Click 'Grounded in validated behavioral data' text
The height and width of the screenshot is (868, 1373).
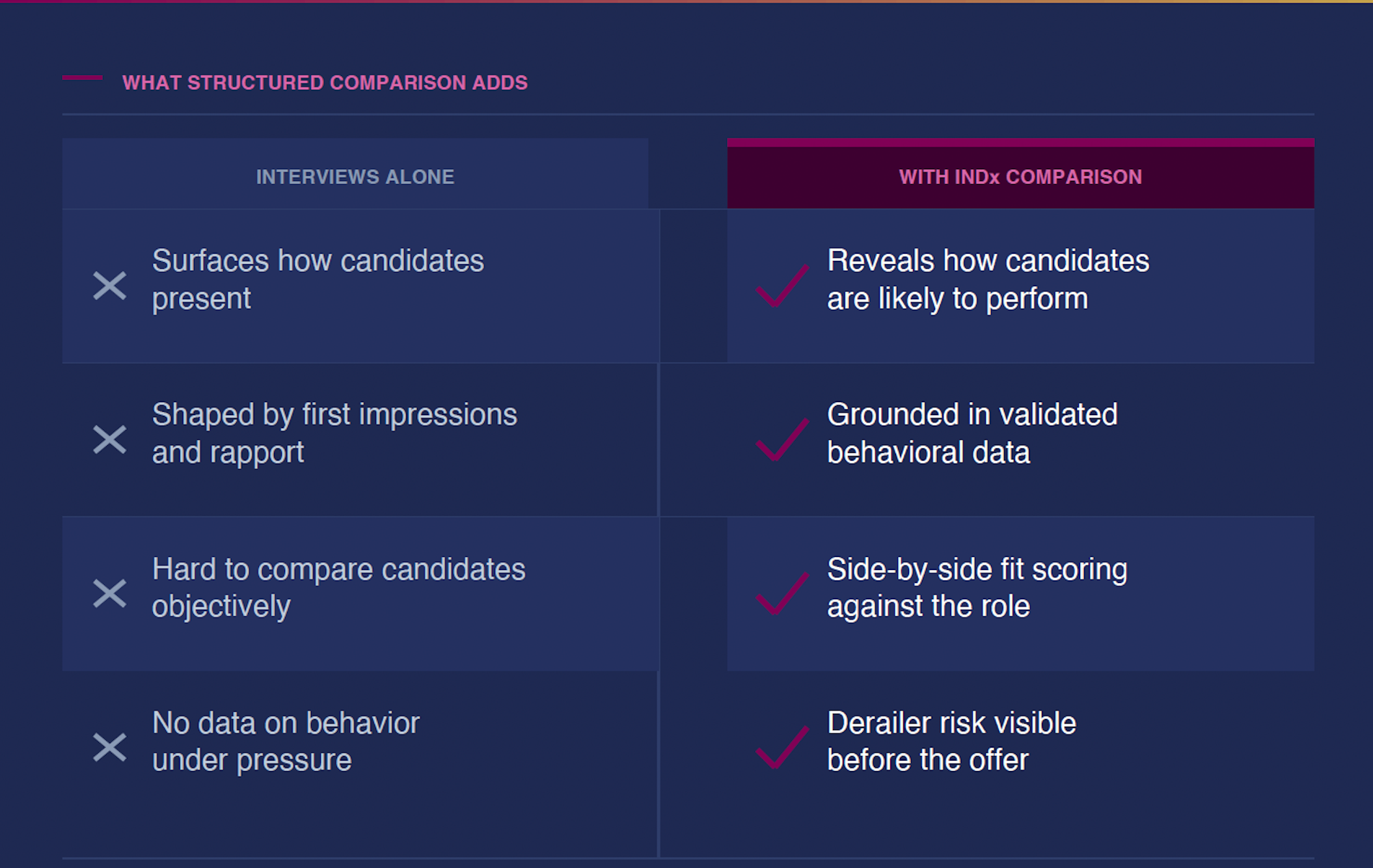[972, 433]
